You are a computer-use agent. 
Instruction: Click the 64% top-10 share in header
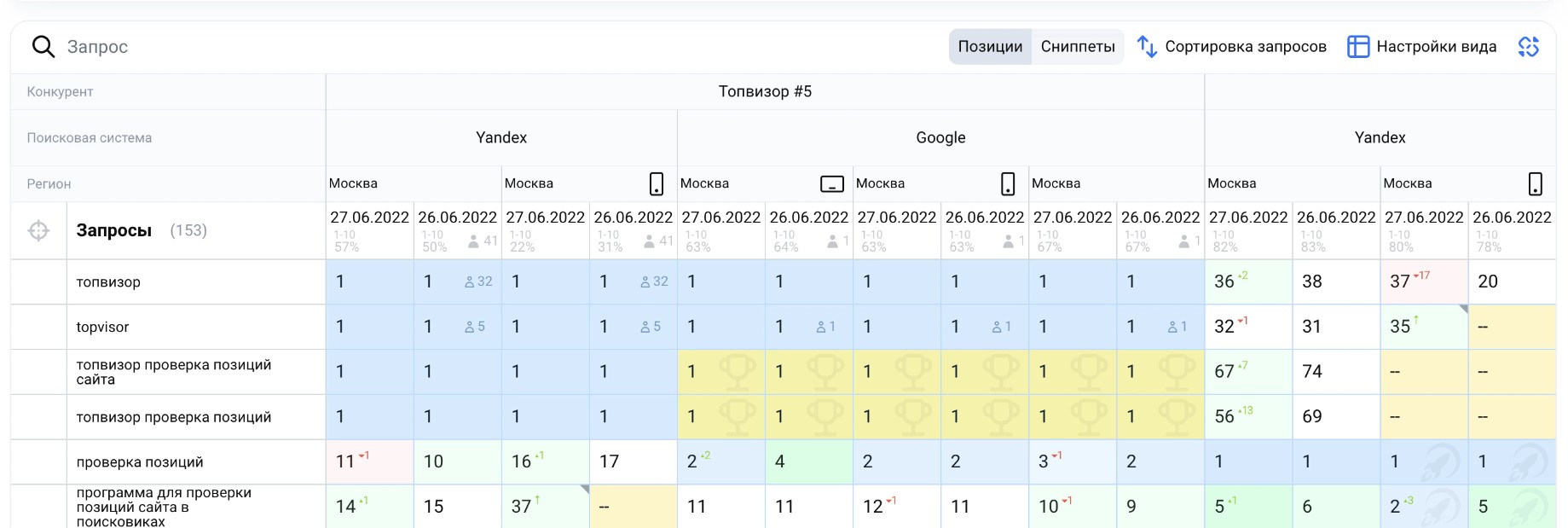[785, 247]
